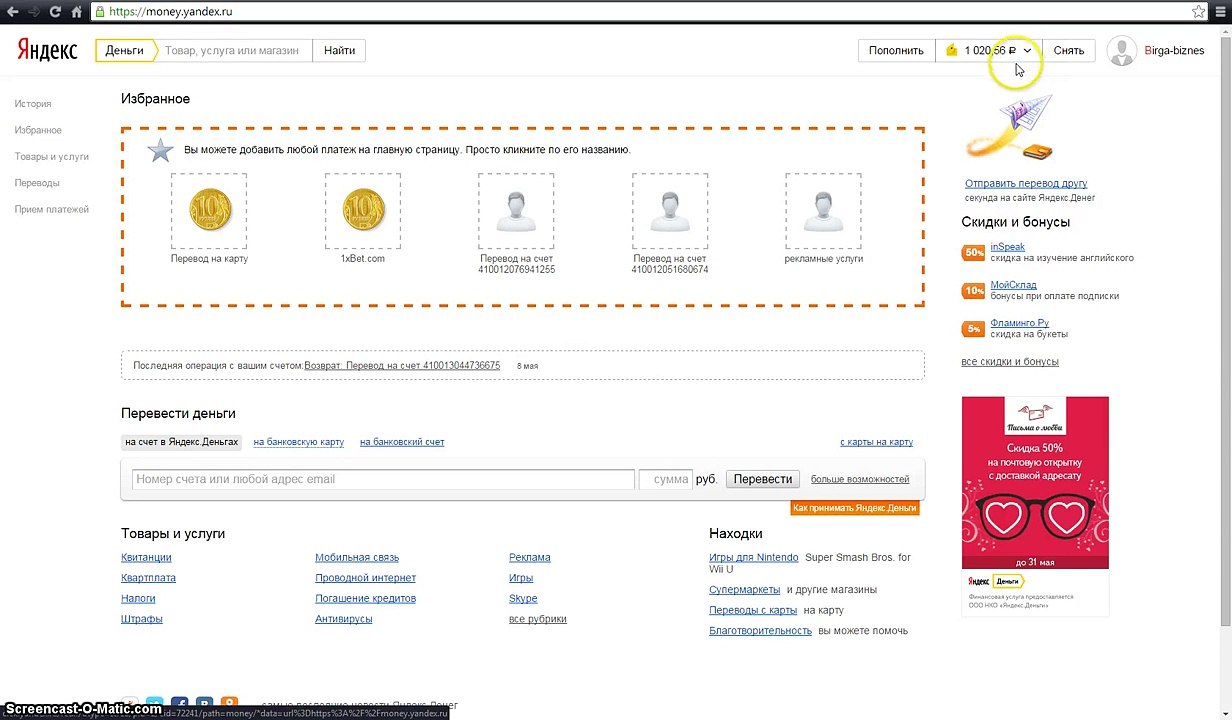1232x720 pixels.
Task: Choose the avatar for account 410012076941255
Action: [x=516, y=211]
